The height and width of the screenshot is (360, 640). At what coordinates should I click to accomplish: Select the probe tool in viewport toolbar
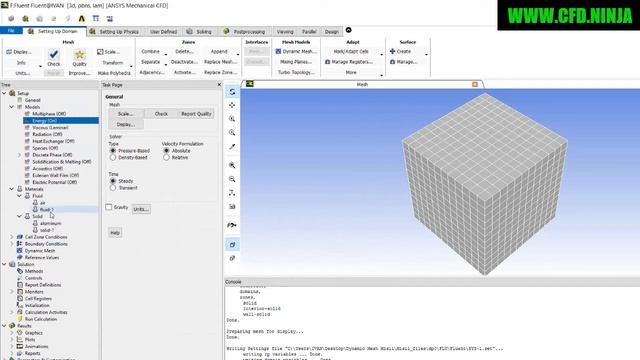[x=232, y=147]
